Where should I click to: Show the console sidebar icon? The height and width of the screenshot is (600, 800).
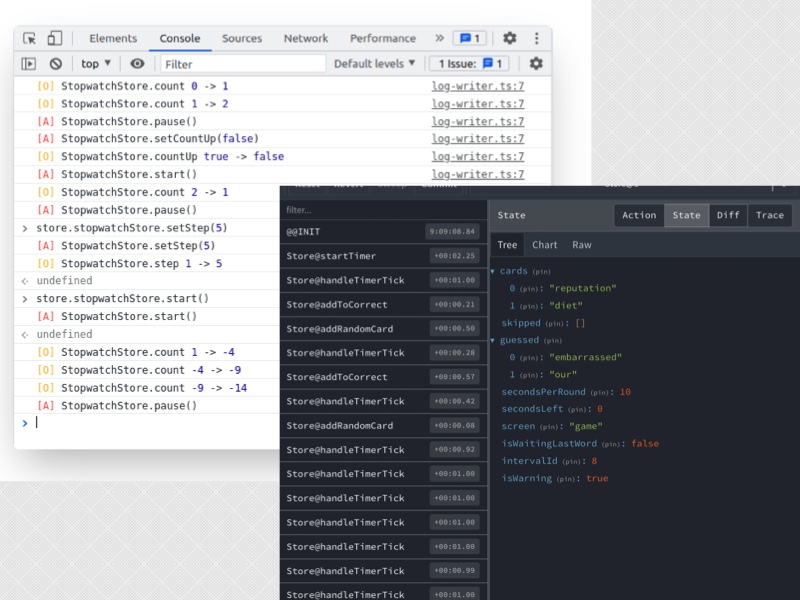[x=29, y=64]
